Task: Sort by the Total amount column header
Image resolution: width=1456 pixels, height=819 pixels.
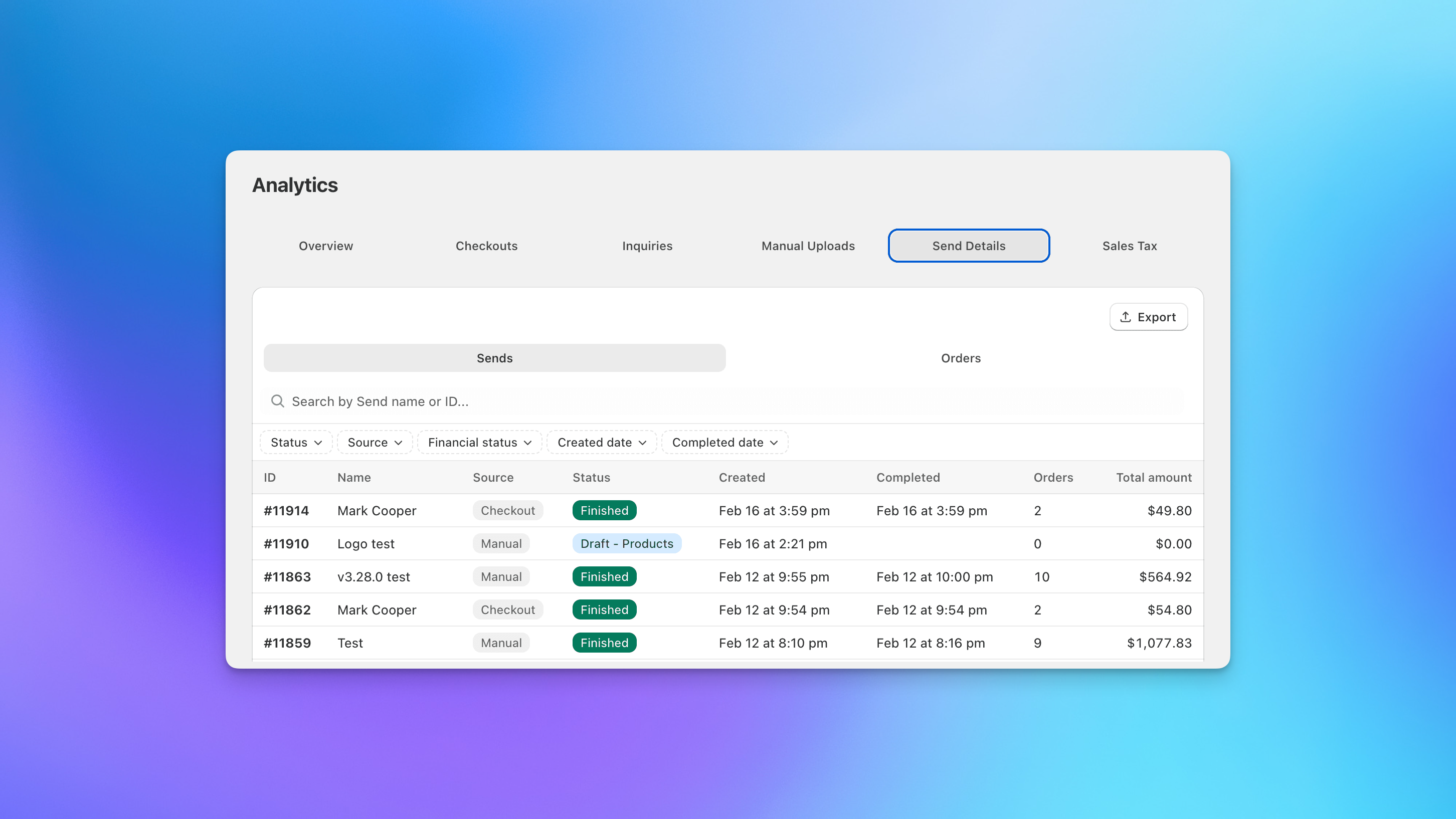Action: pyautogui.click(x=1154, y=478)
